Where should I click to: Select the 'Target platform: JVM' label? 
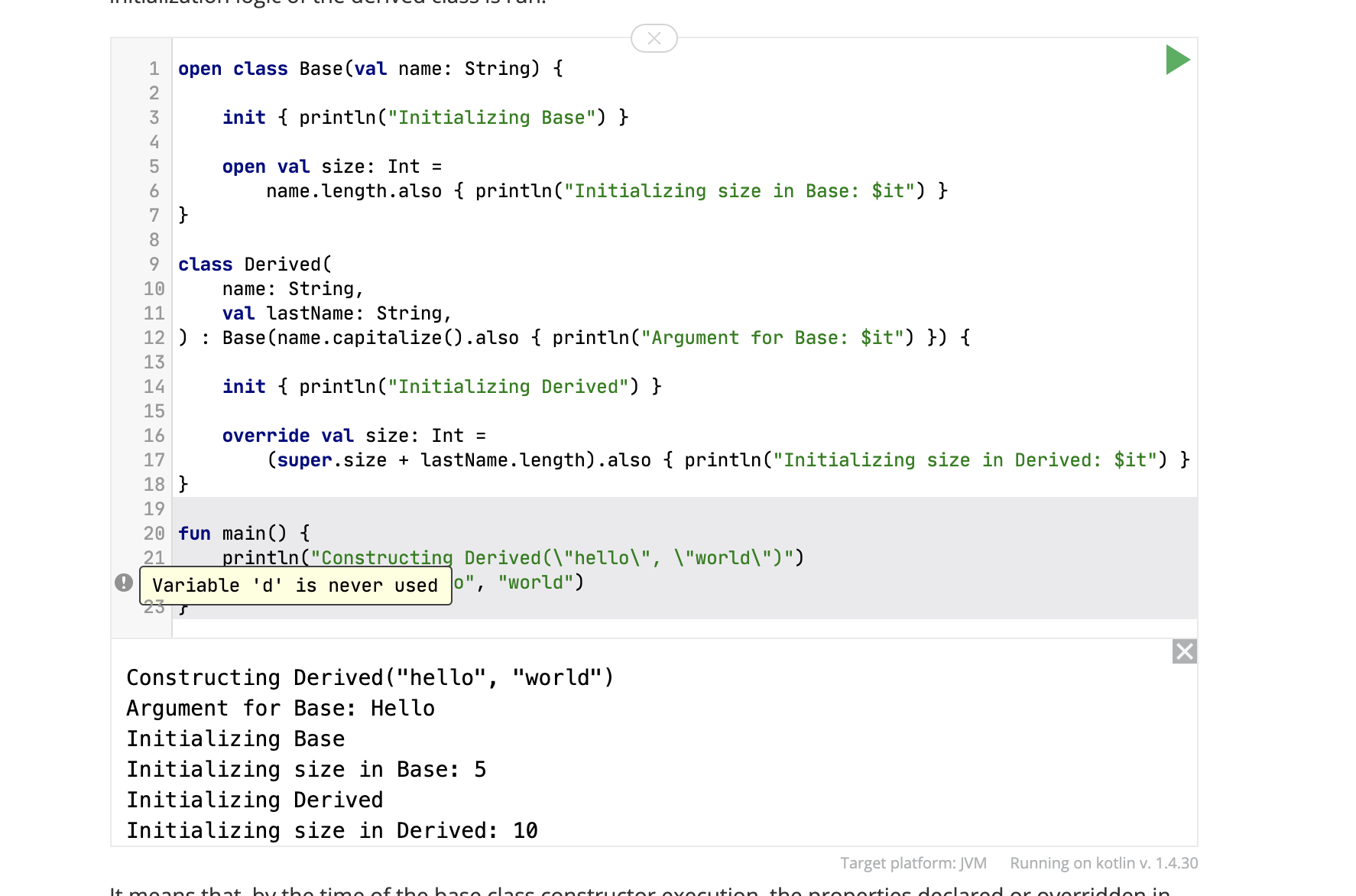point(913,862)
